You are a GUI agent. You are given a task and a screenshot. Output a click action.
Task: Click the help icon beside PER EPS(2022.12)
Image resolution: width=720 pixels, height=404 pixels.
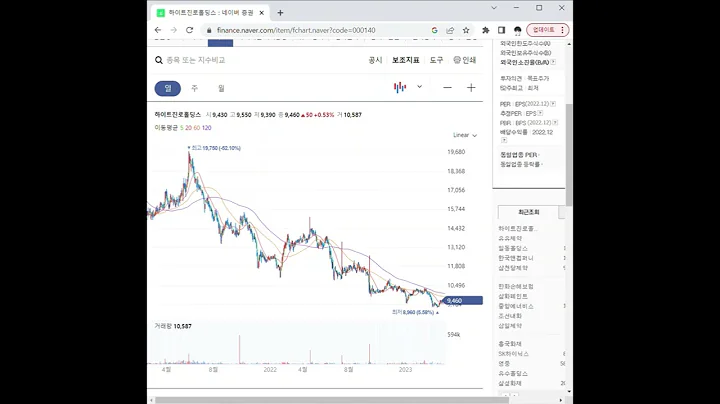pos(553,104)
